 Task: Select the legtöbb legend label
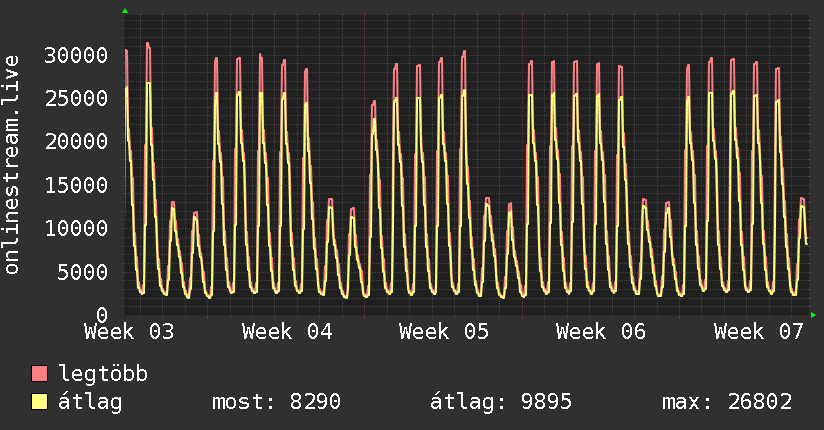(104, 373)
